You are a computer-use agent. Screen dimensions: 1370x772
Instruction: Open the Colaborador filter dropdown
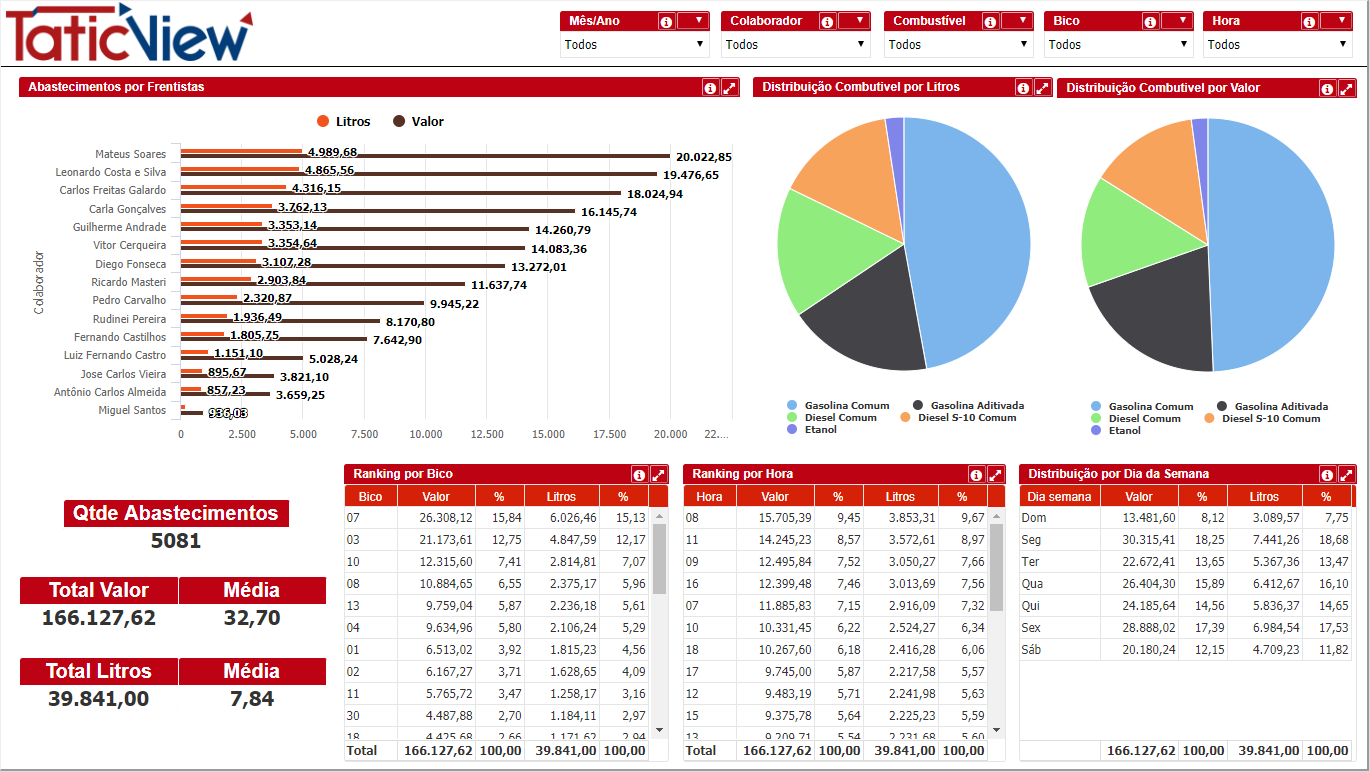(x=795, y=45)
